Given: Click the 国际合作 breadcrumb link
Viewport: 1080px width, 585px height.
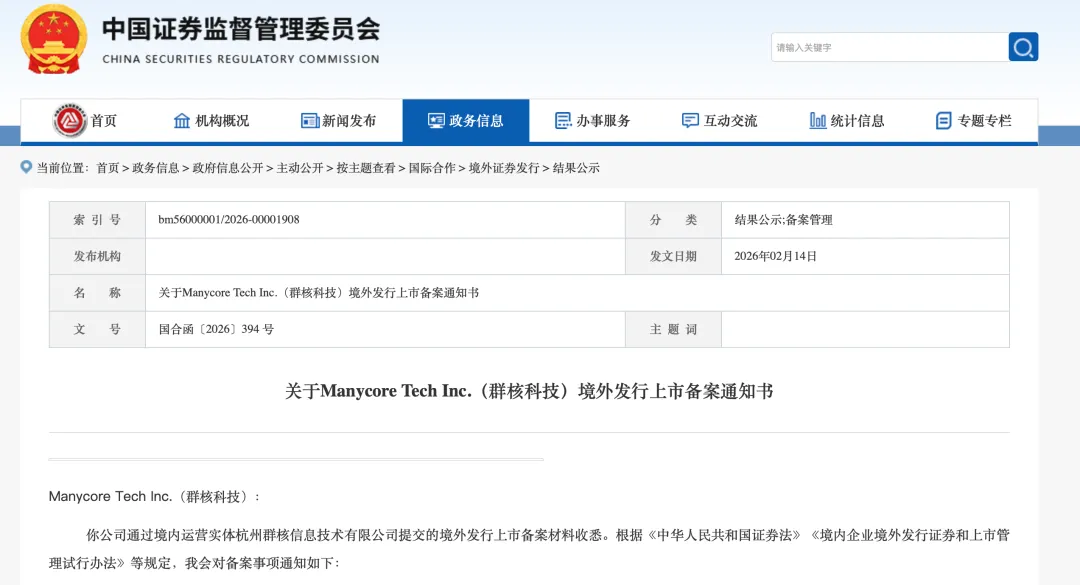Looking at the screenshot, I should pyautogui.click(x=432, y=168).
